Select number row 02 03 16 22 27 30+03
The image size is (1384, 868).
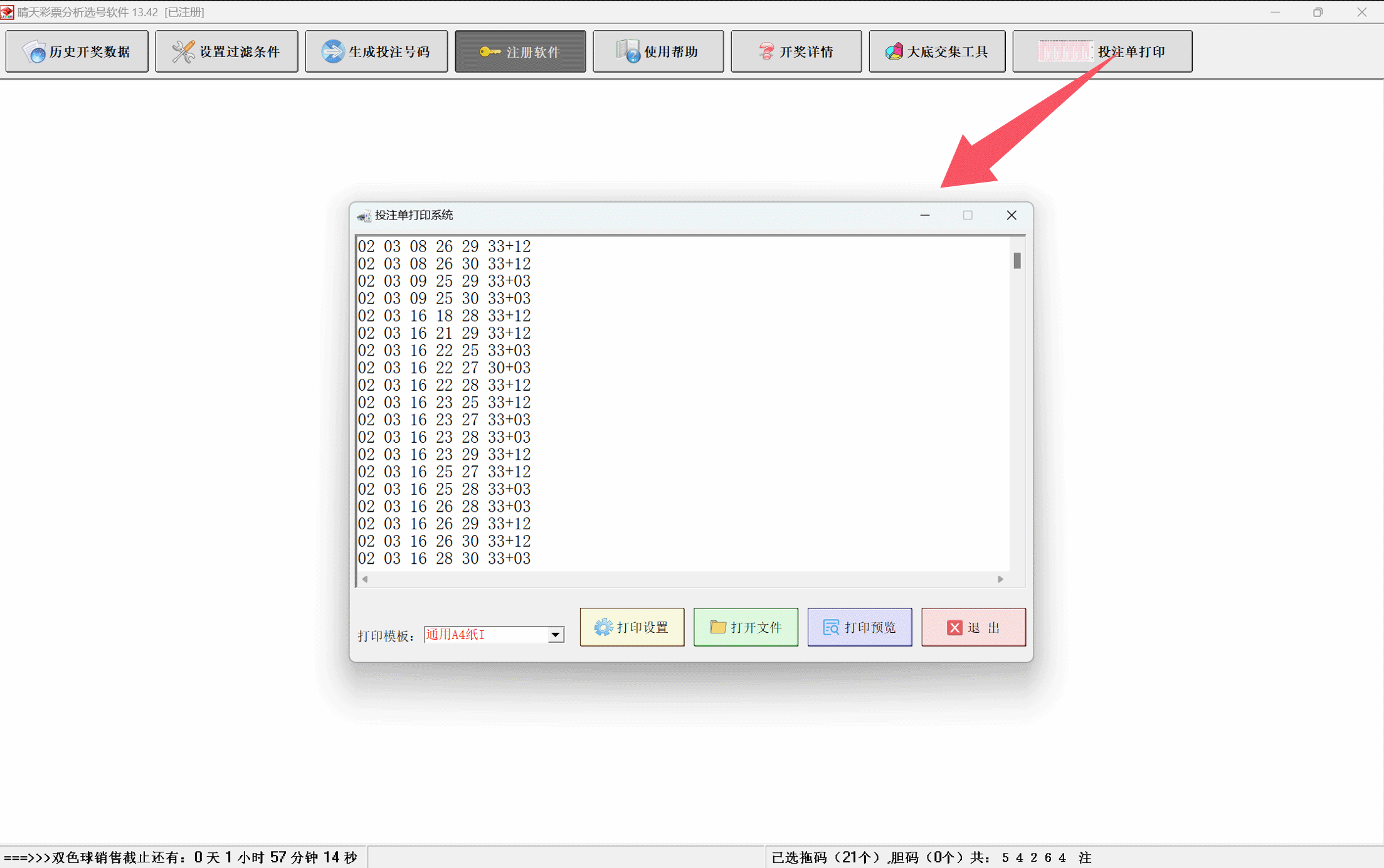[x=444, y=368]
